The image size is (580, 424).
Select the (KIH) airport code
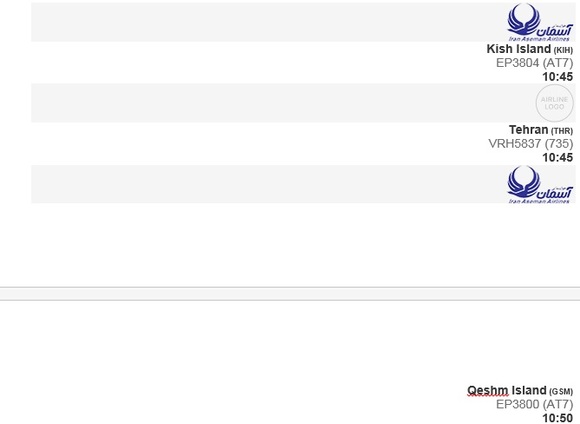pyautogui.click(x=563, y=50)
